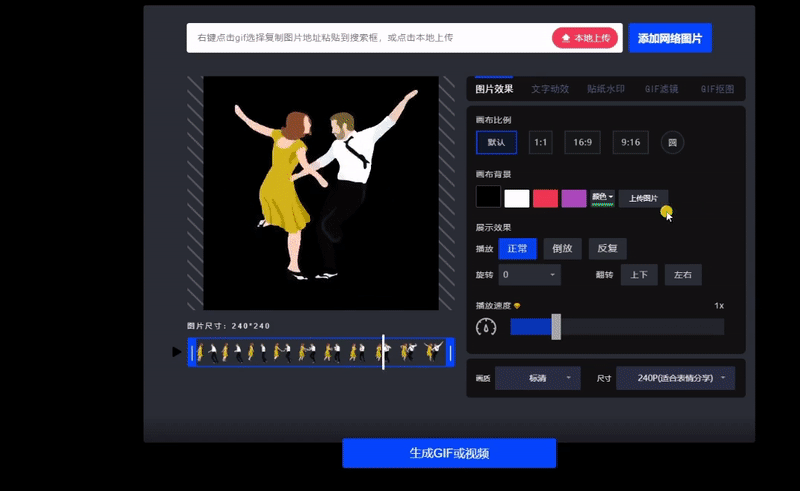
Task: Click the 图片尺寸：240*240 text
Action: tap(229, 326)
